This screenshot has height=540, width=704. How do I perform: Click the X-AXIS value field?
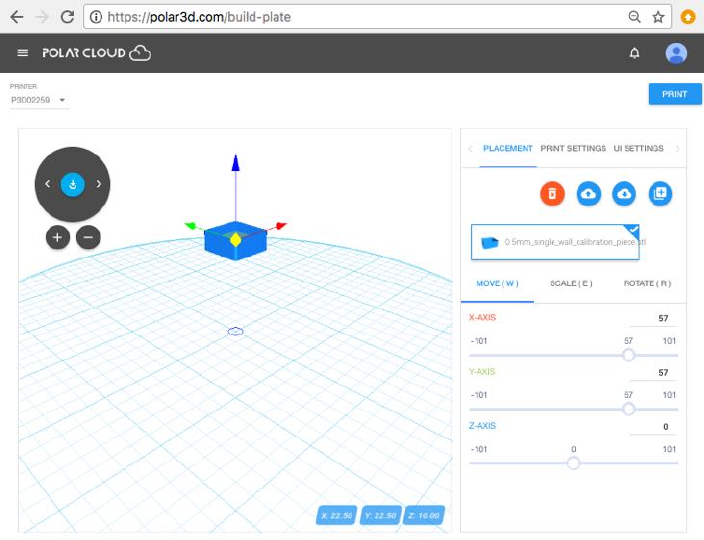pos(653,318)
